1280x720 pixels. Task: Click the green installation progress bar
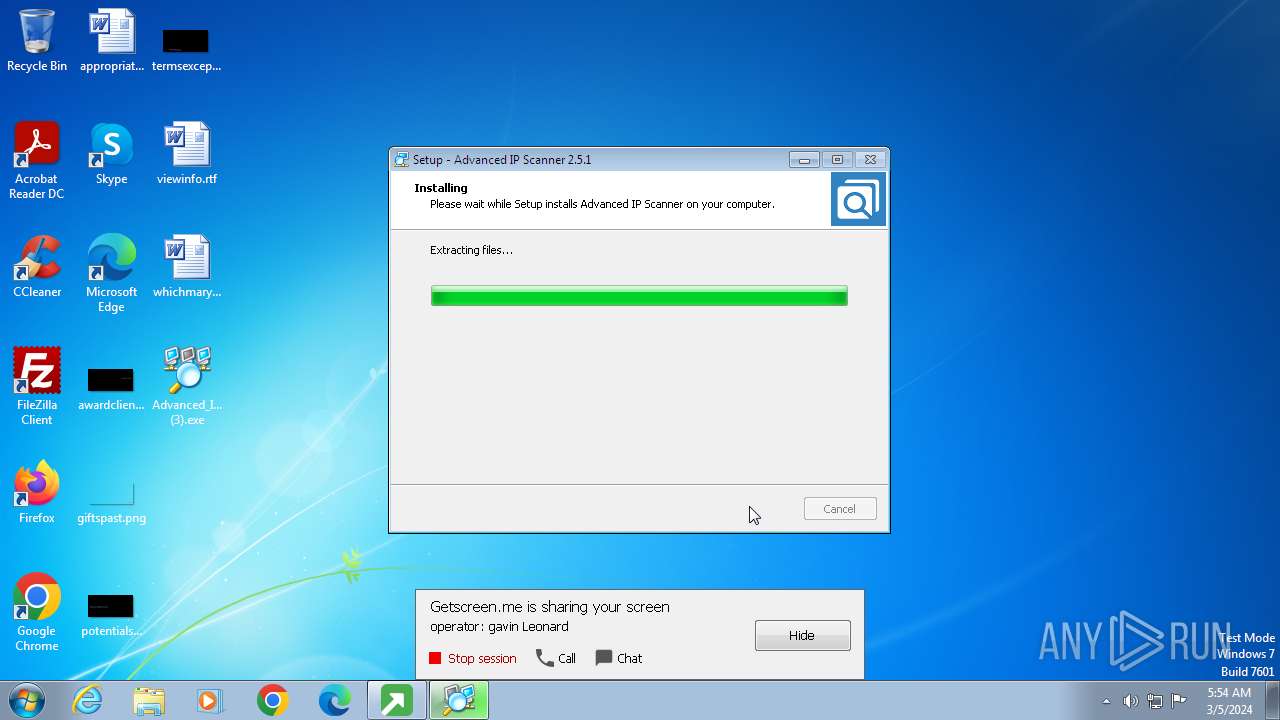(639, 295)
